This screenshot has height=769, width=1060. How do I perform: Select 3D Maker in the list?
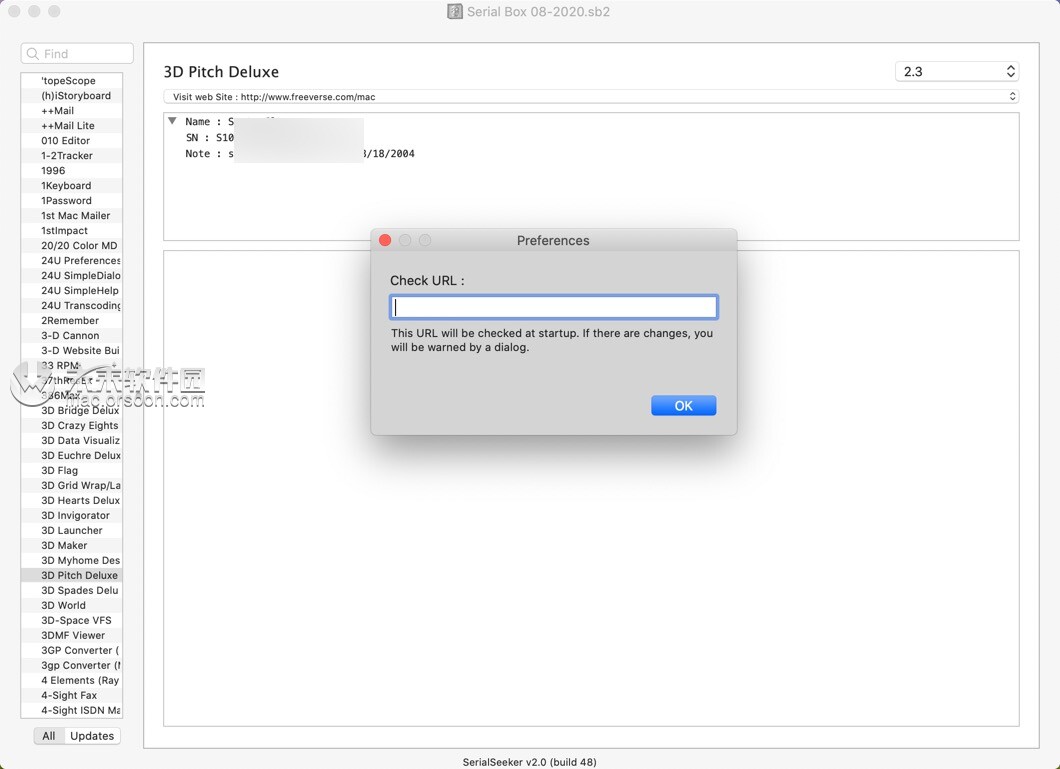click(x=72, y=545)
